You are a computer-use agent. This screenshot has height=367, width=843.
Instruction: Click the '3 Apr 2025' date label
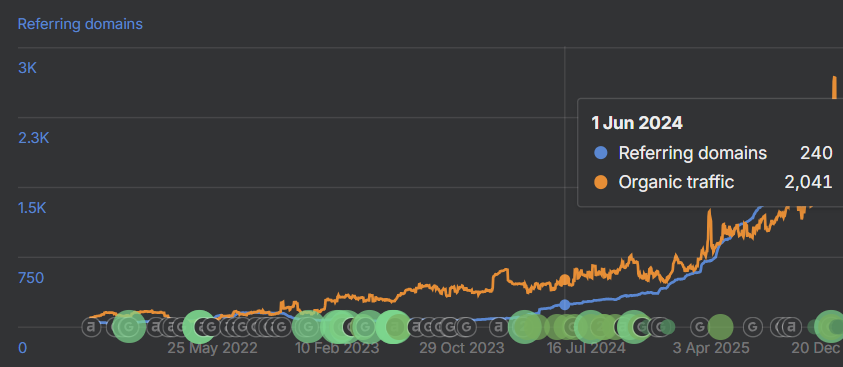(711, 348)
